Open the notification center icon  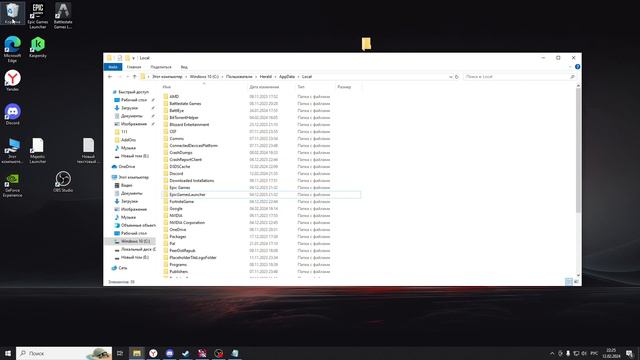629,353
